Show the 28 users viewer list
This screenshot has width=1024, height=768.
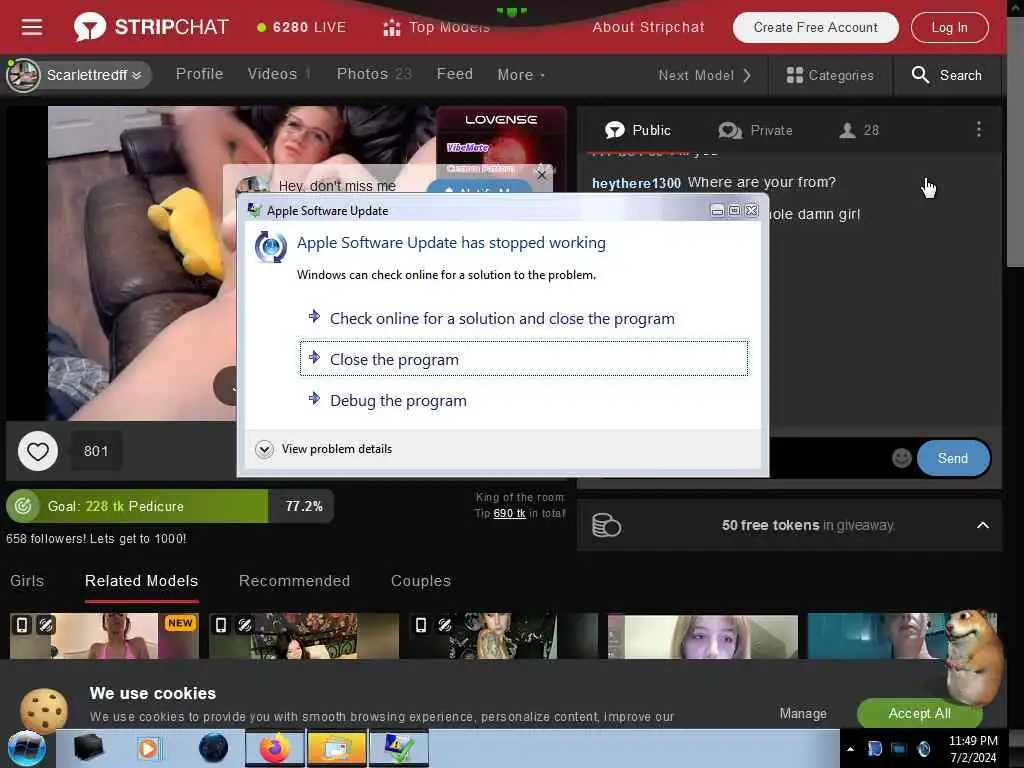[x=859, y=130]
